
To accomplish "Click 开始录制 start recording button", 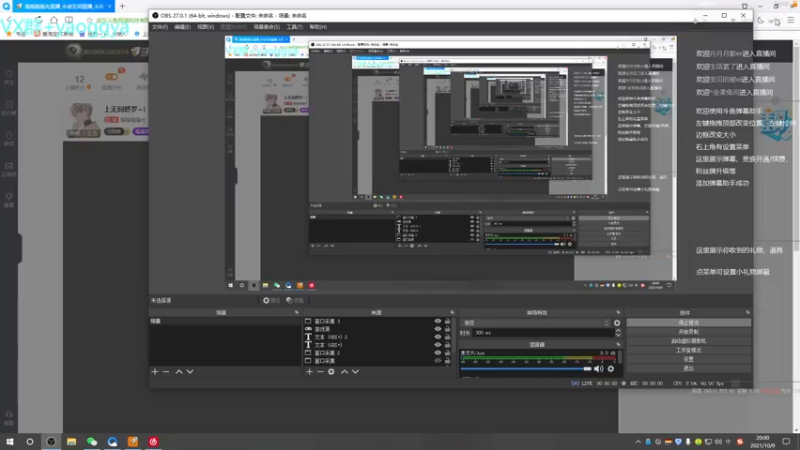I will (x=689, y=332).
